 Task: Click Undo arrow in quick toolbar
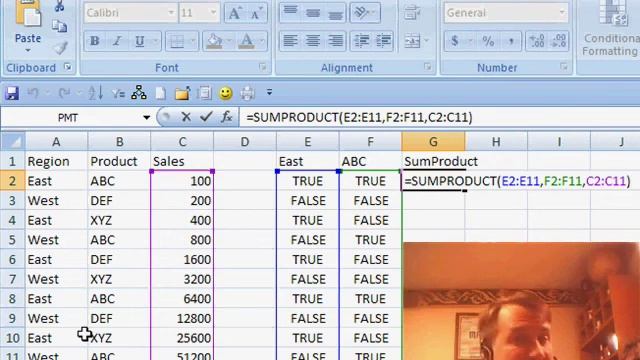pyautogui.click(x=33, y=93)
